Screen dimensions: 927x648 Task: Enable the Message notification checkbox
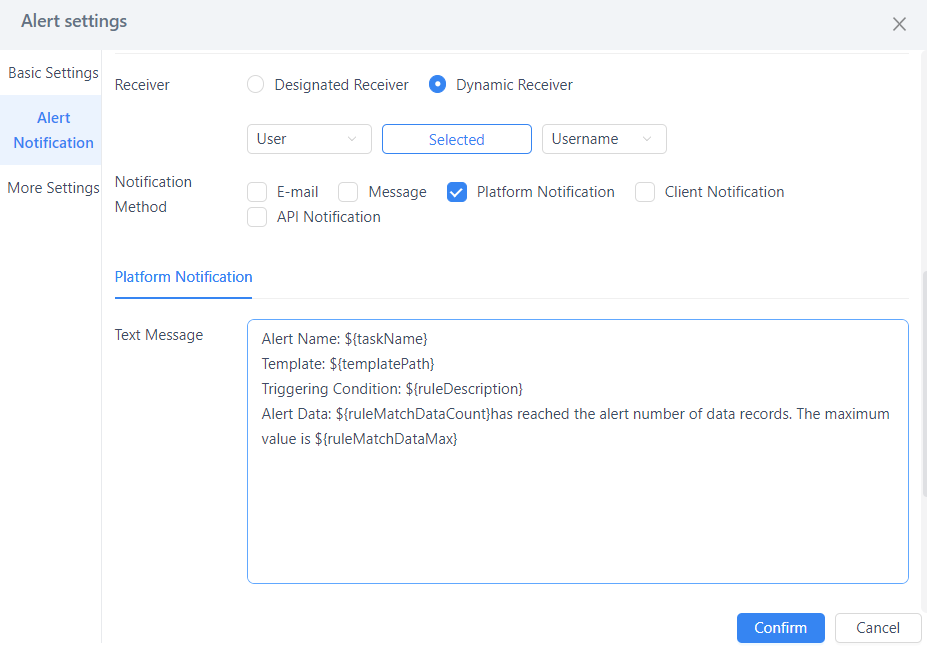tap(347, 191)
